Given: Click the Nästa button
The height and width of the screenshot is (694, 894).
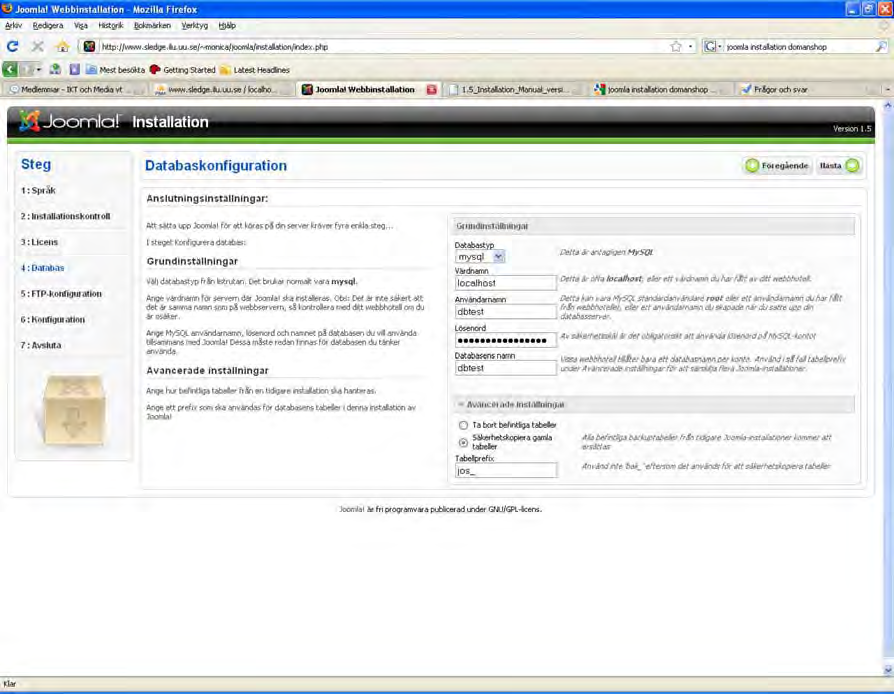Looking at the screenshot, I should pyautogui.click(x=839, y=165).
